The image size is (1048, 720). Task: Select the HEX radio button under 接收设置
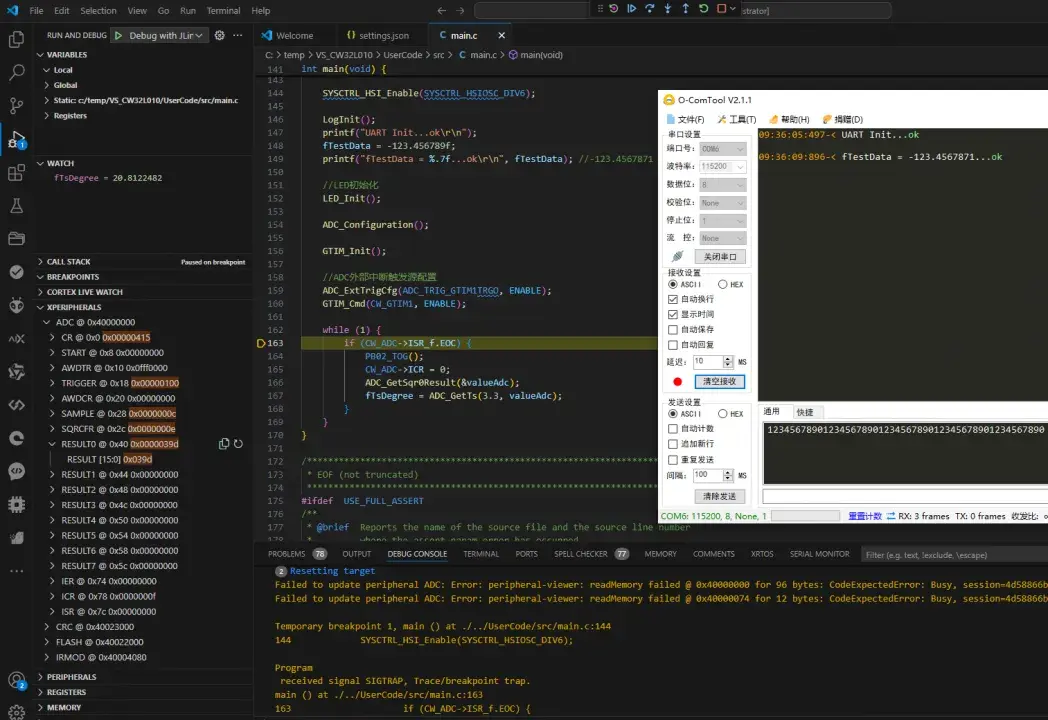pyautogui.click(x=723, y=284)
